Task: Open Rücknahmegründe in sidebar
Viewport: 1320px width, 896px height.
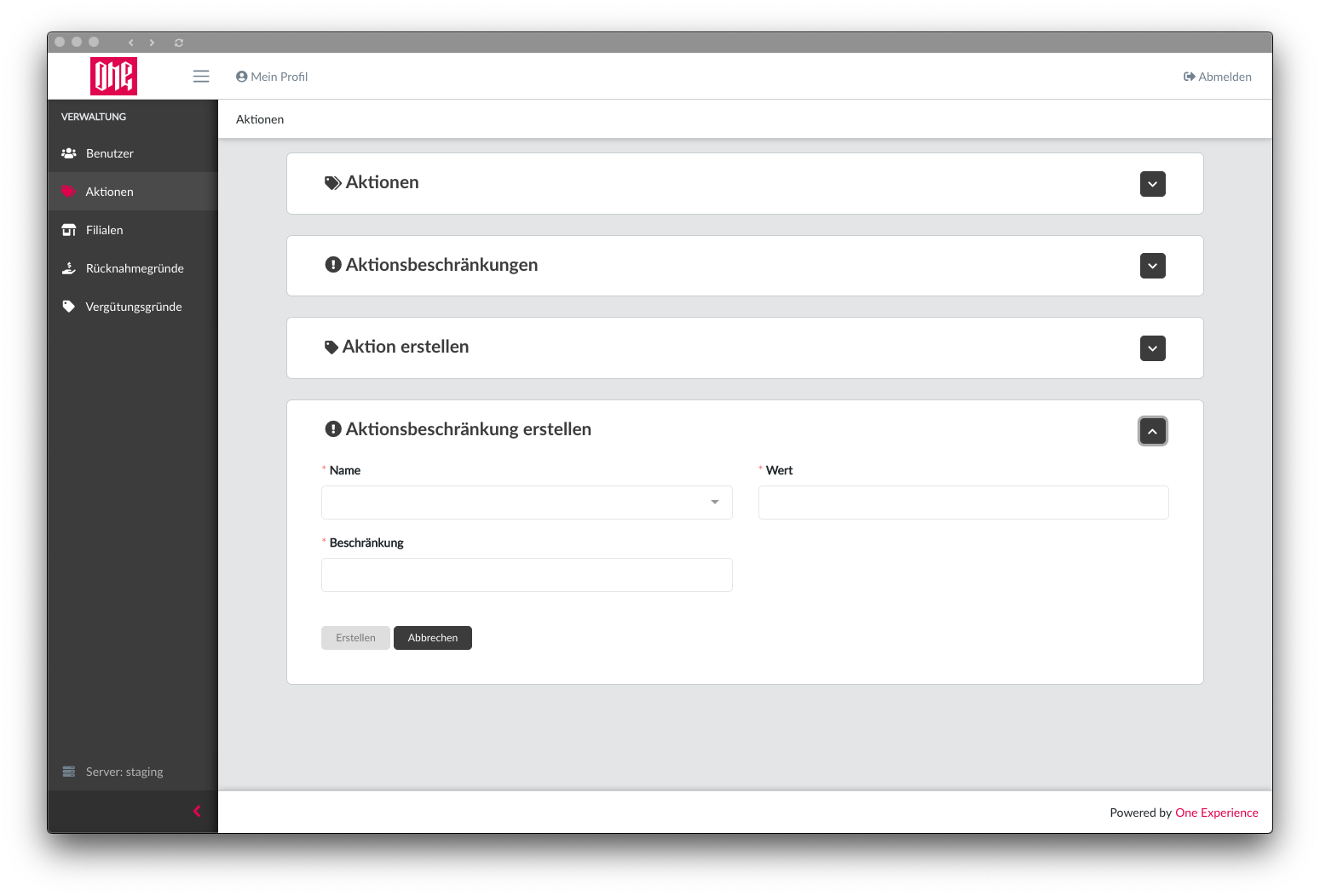Action: [133, 268]
